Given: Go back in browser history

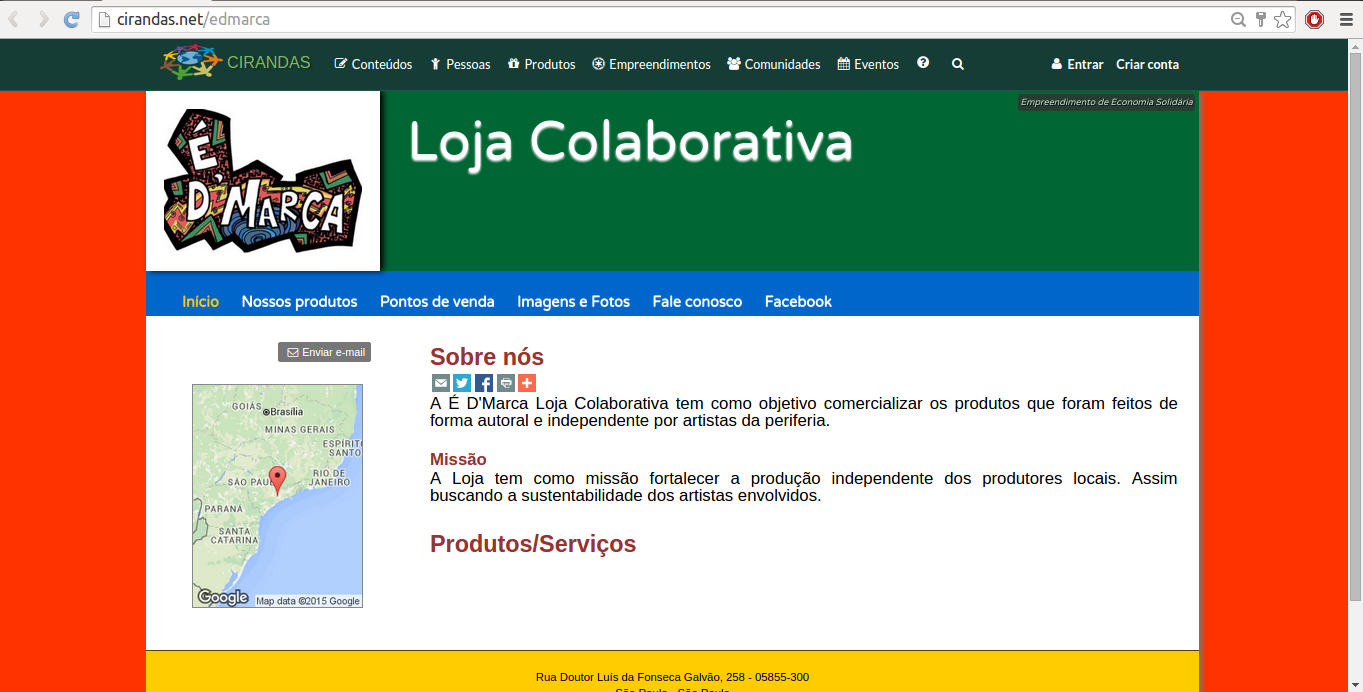Looking at the screenshot, I should tap(14, 19).
